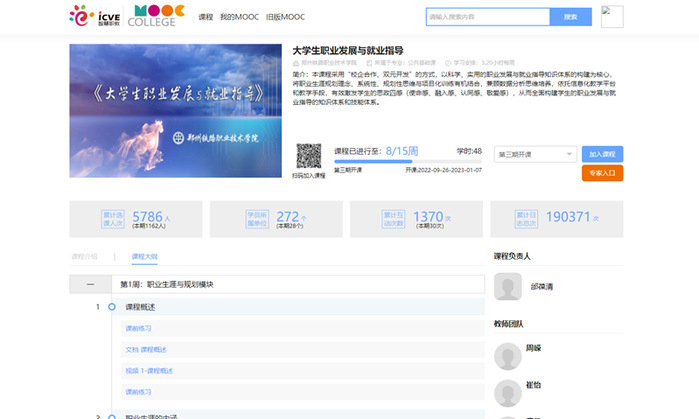The image size is (699, 419).
Task: Click the blue 搜索 button
Action: click(x=571, y=17)
